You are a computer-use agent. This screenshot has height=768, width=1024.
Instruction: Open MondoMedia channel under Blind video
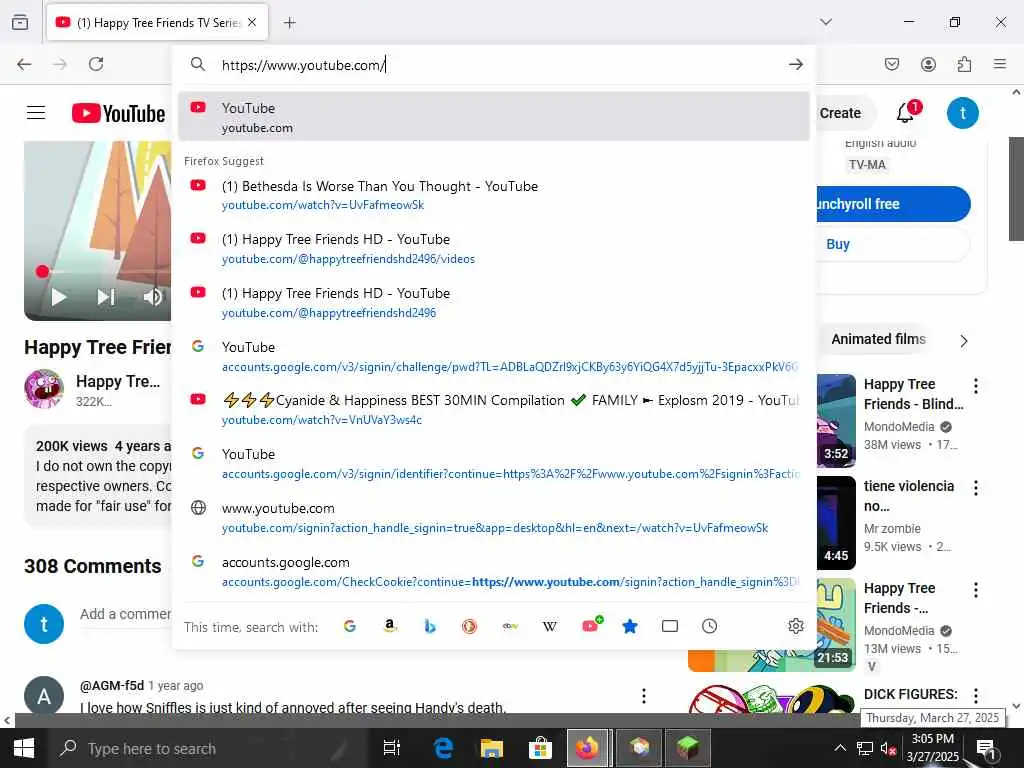(x=899, y=426)
